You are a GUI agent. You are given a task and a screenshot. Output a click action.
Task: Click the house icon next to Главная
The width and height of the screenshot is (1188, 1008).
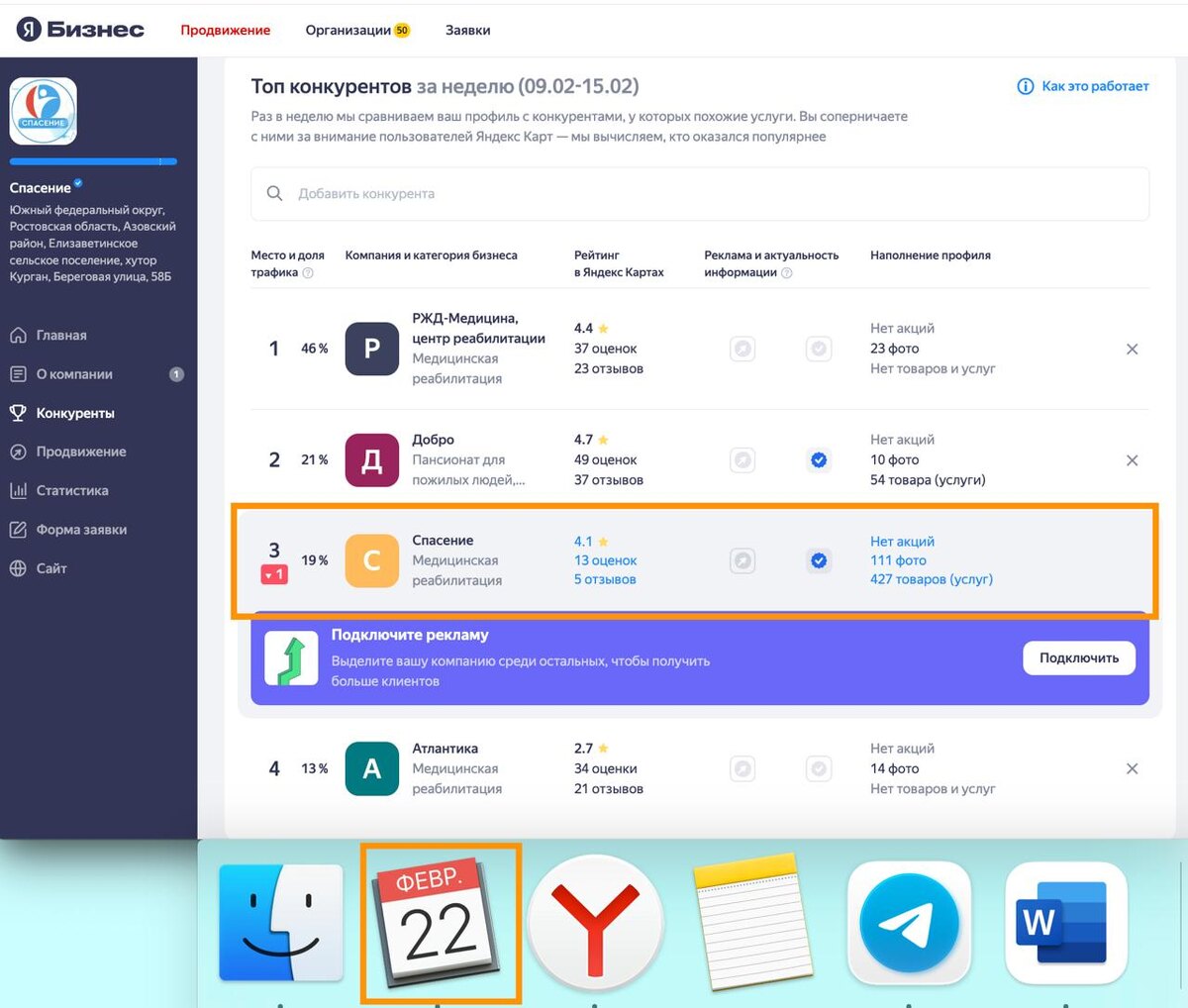pyautogui.click(x=18, y=336)
